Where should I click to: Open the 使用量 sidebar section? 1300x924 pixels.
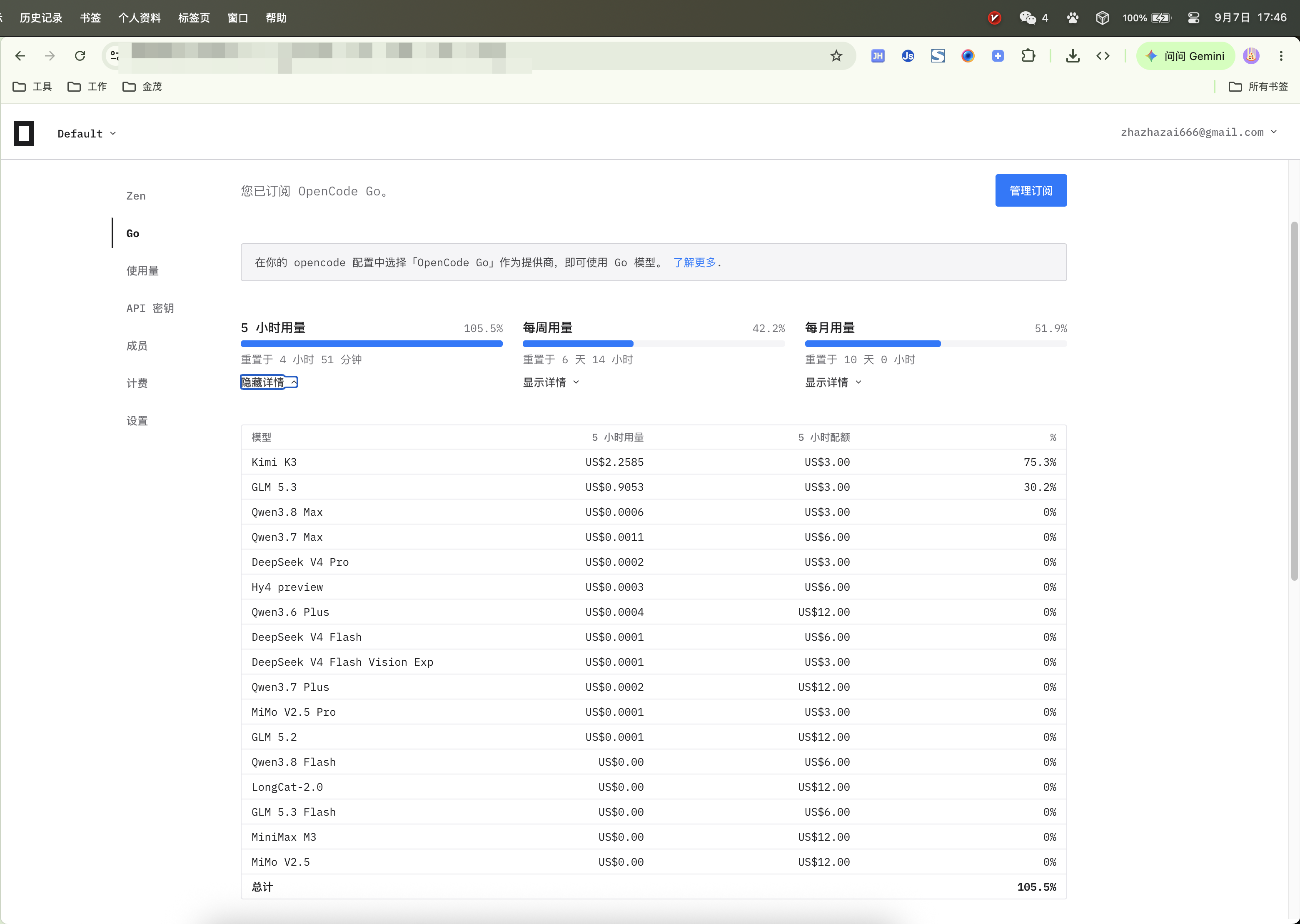pyautogui.click(x=142, y=271)
